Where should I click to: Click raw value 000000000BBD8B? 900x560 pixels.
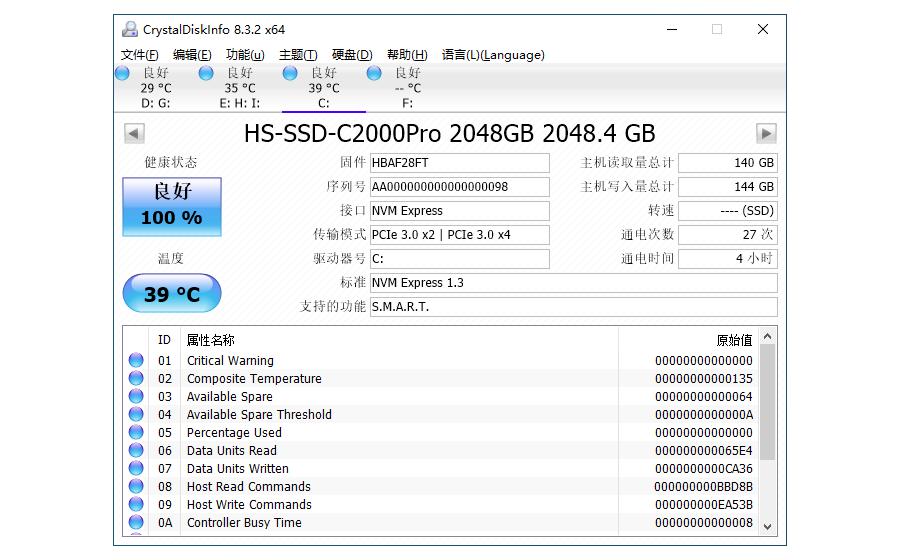pos(704,487)
